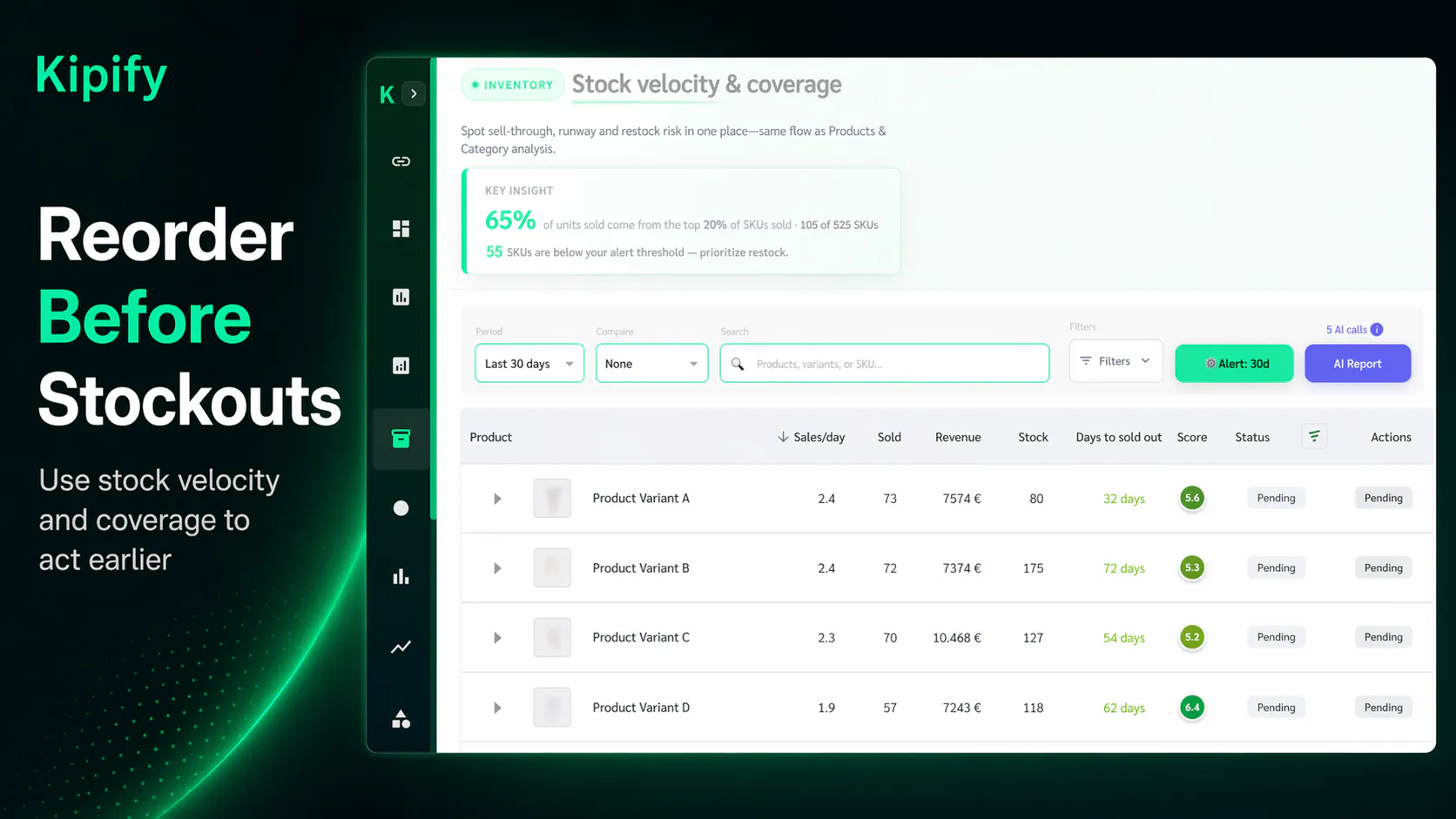1456x819 pixels.
Task: Open the Product Variant B thumbnail
Action: (x=552, y=568)
